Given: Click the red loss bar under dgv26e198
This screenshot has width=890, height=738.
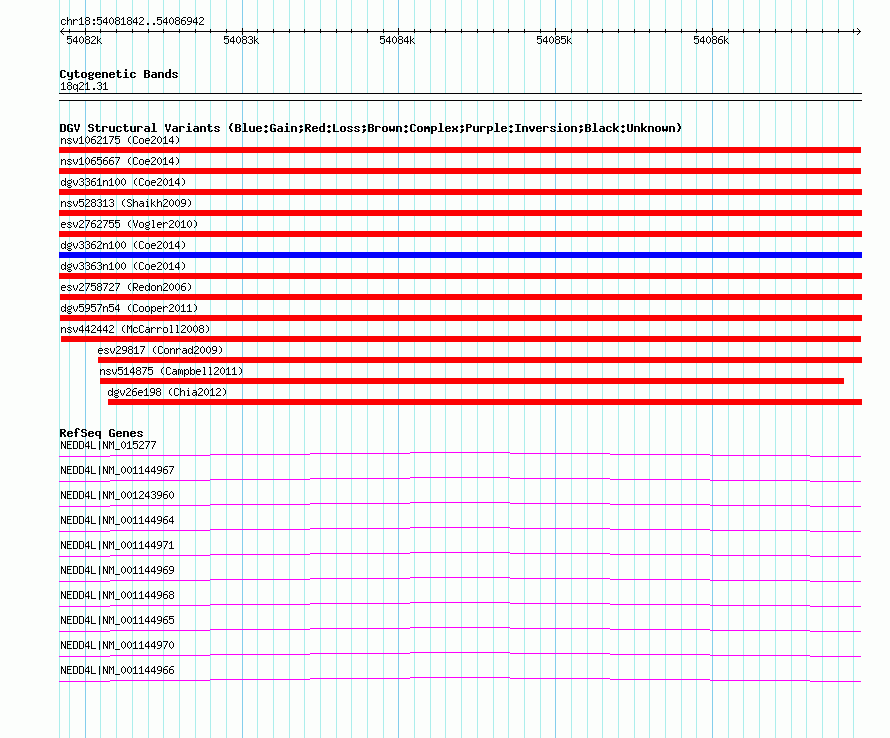Looking at the screenshot, I should pyautogui.click(x=485, y=402).
